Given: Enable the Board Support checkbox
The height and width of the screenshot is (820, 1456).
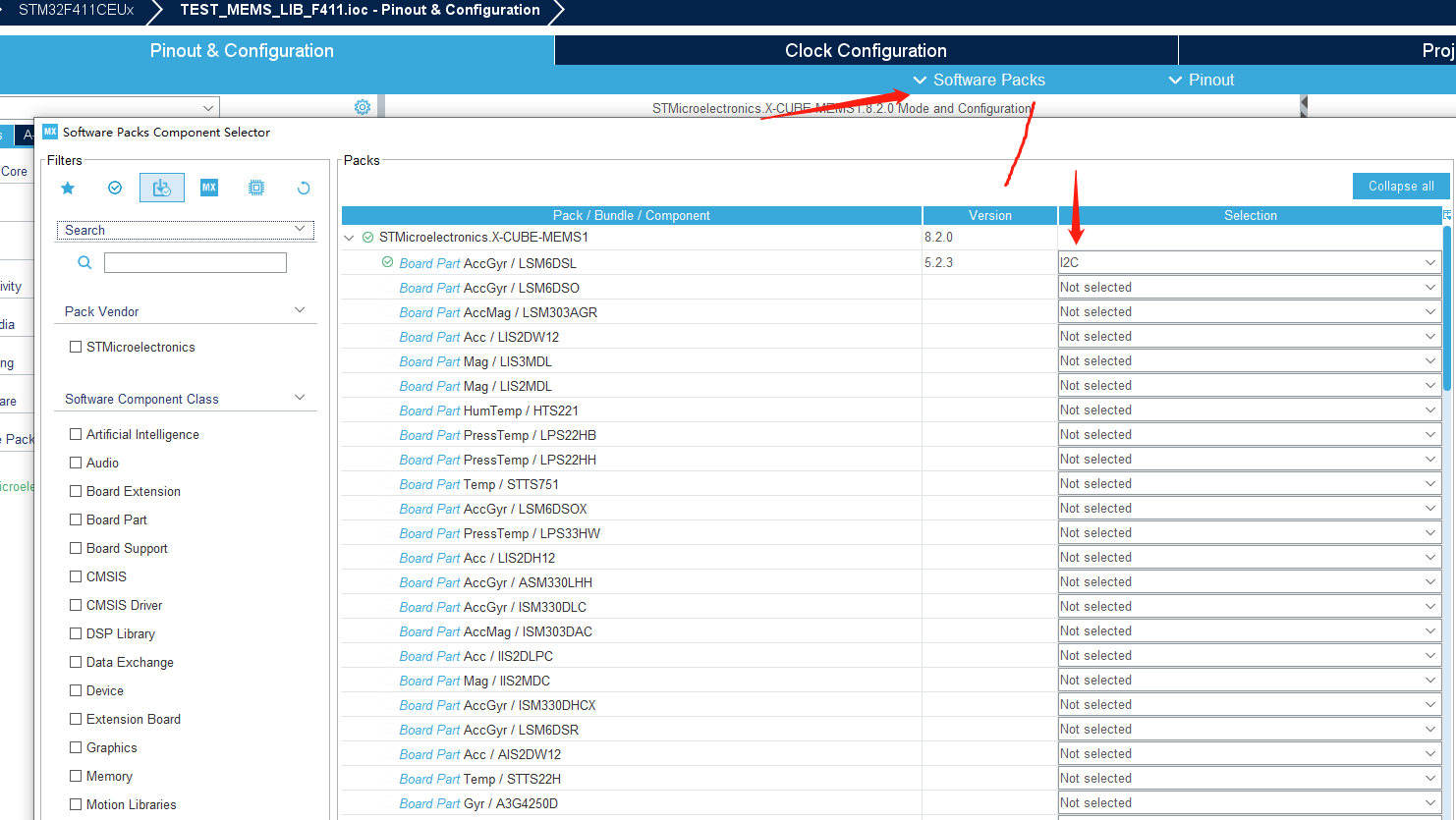Looking at the screenshot, I should (76, 548).
